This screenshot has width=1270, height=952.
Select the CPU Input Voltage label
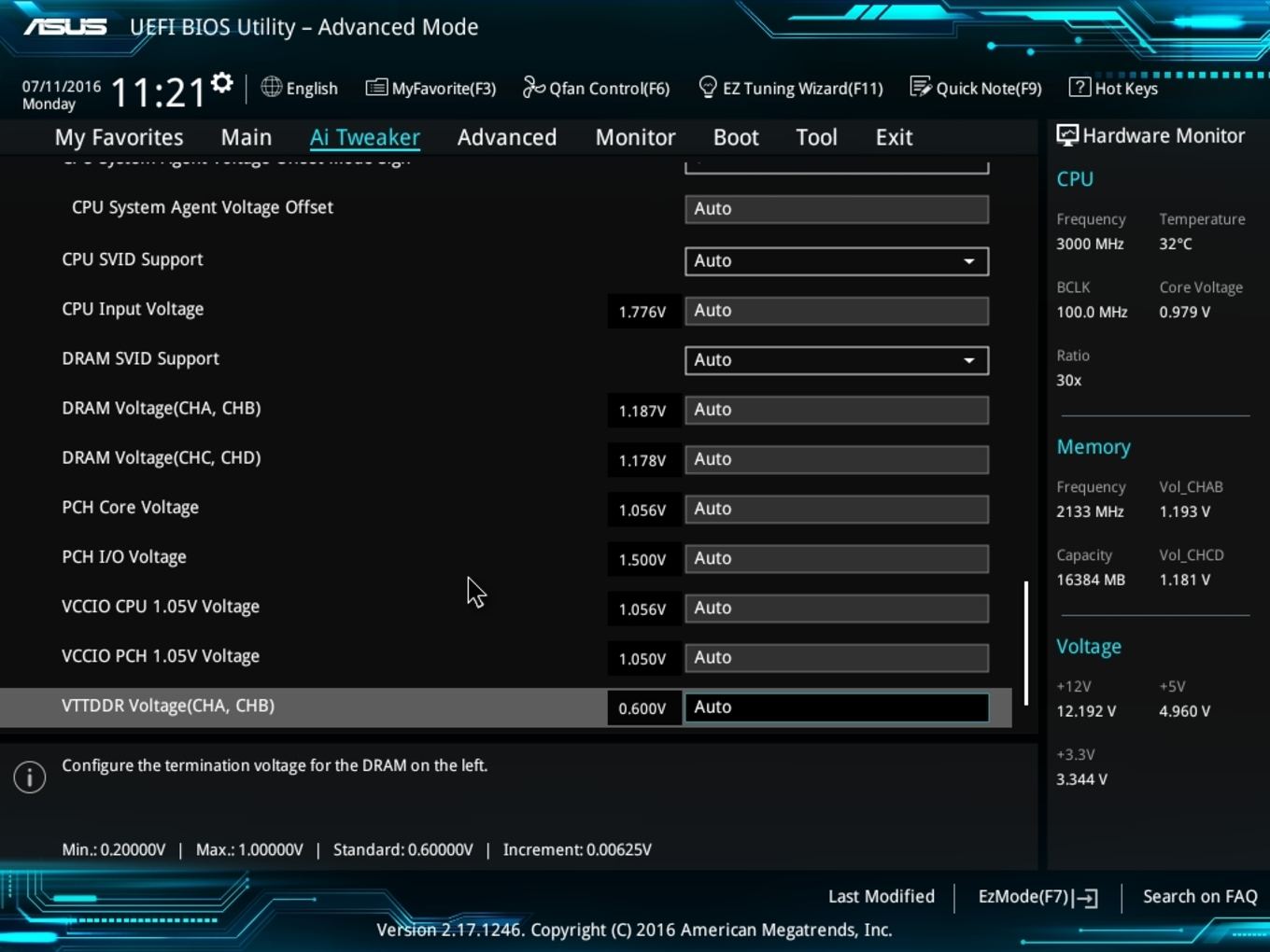(133, 309)
